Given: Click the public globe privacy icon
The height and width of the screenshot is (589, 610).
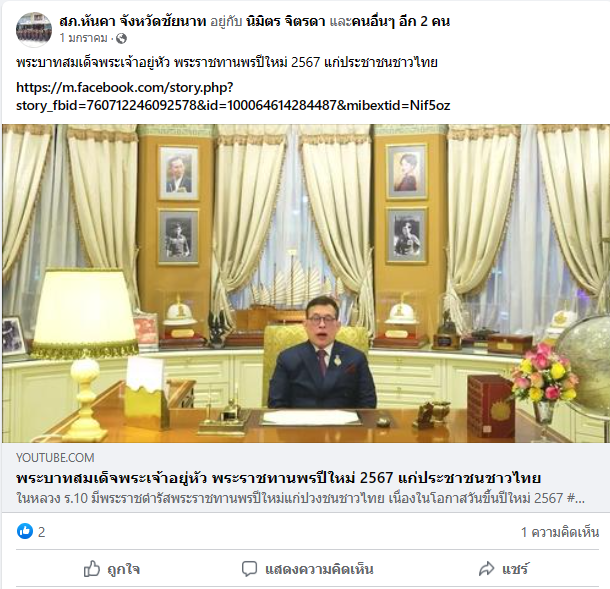Looking at the screenshot, I should (x=121, y=39).
